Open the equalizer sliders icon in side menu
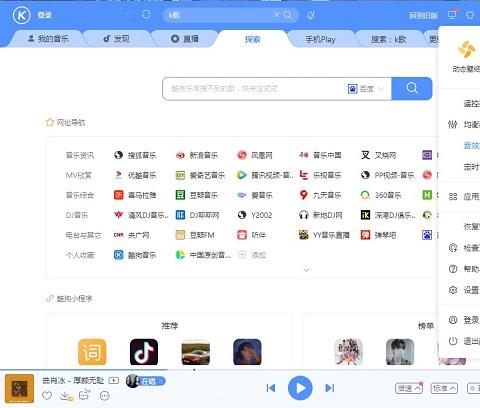 pos(453,125)
